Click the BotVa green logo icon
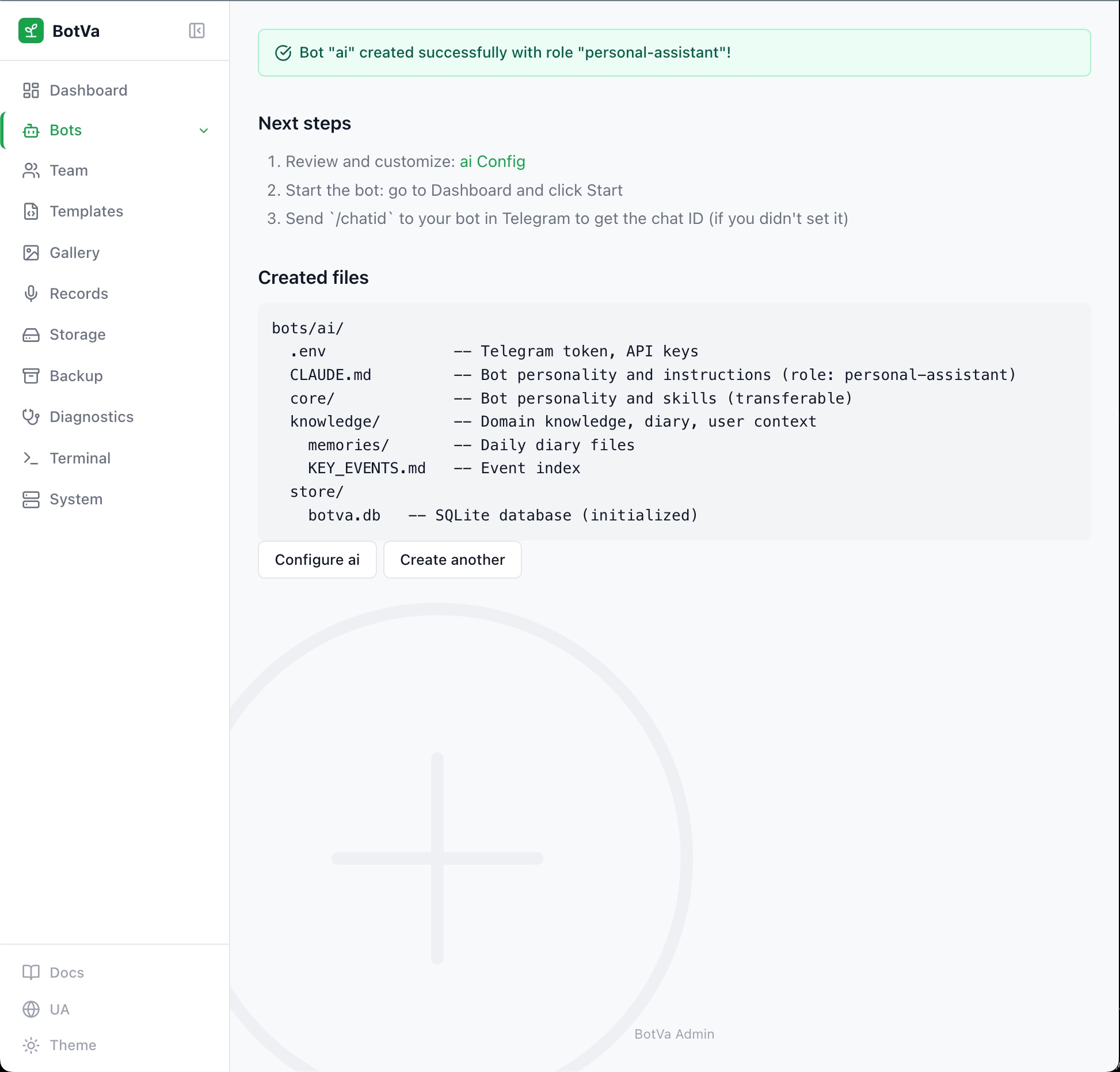 click(31, 31)
